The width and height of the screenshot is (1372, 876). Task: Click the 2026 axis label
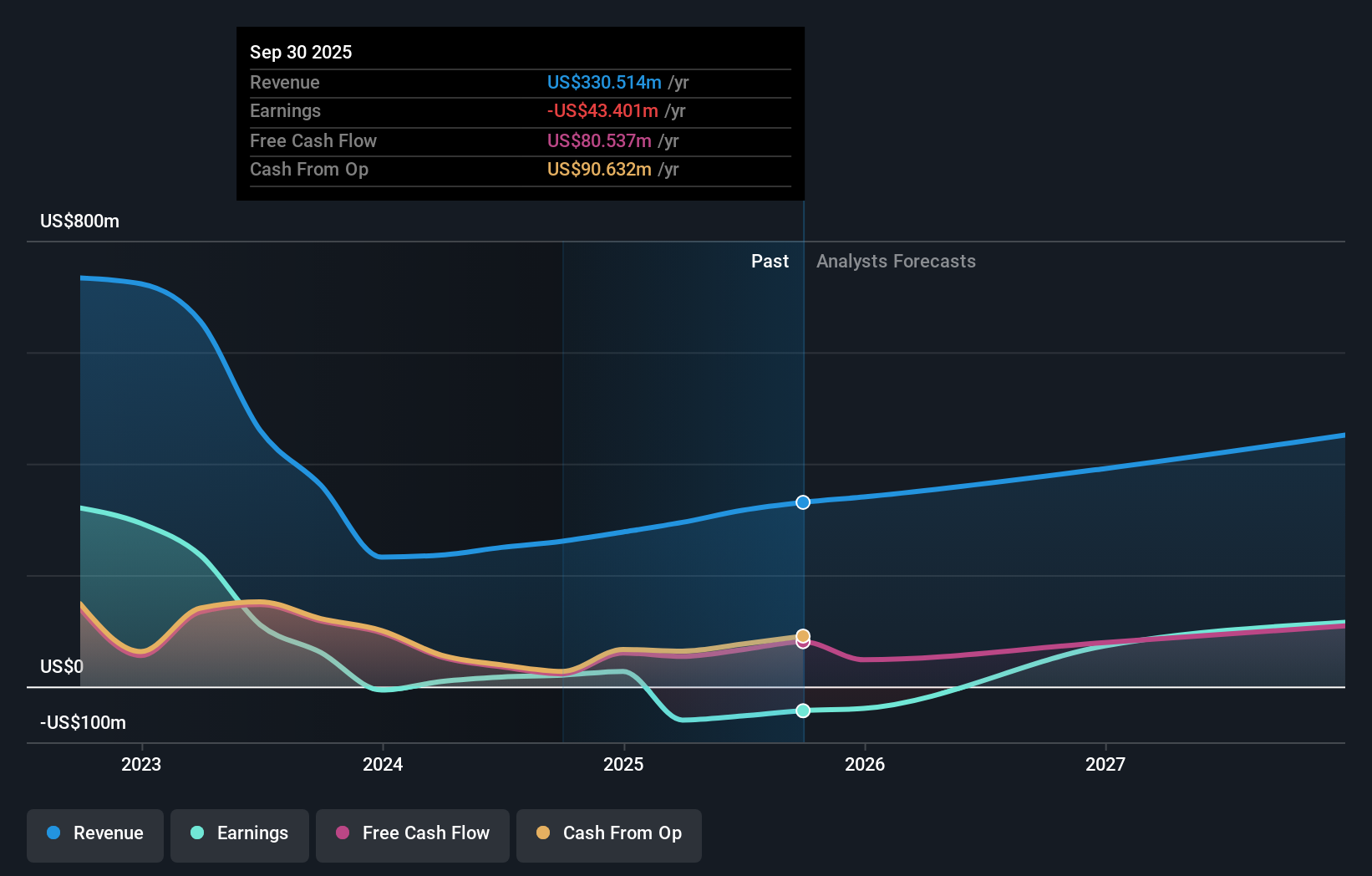(866, 763)
